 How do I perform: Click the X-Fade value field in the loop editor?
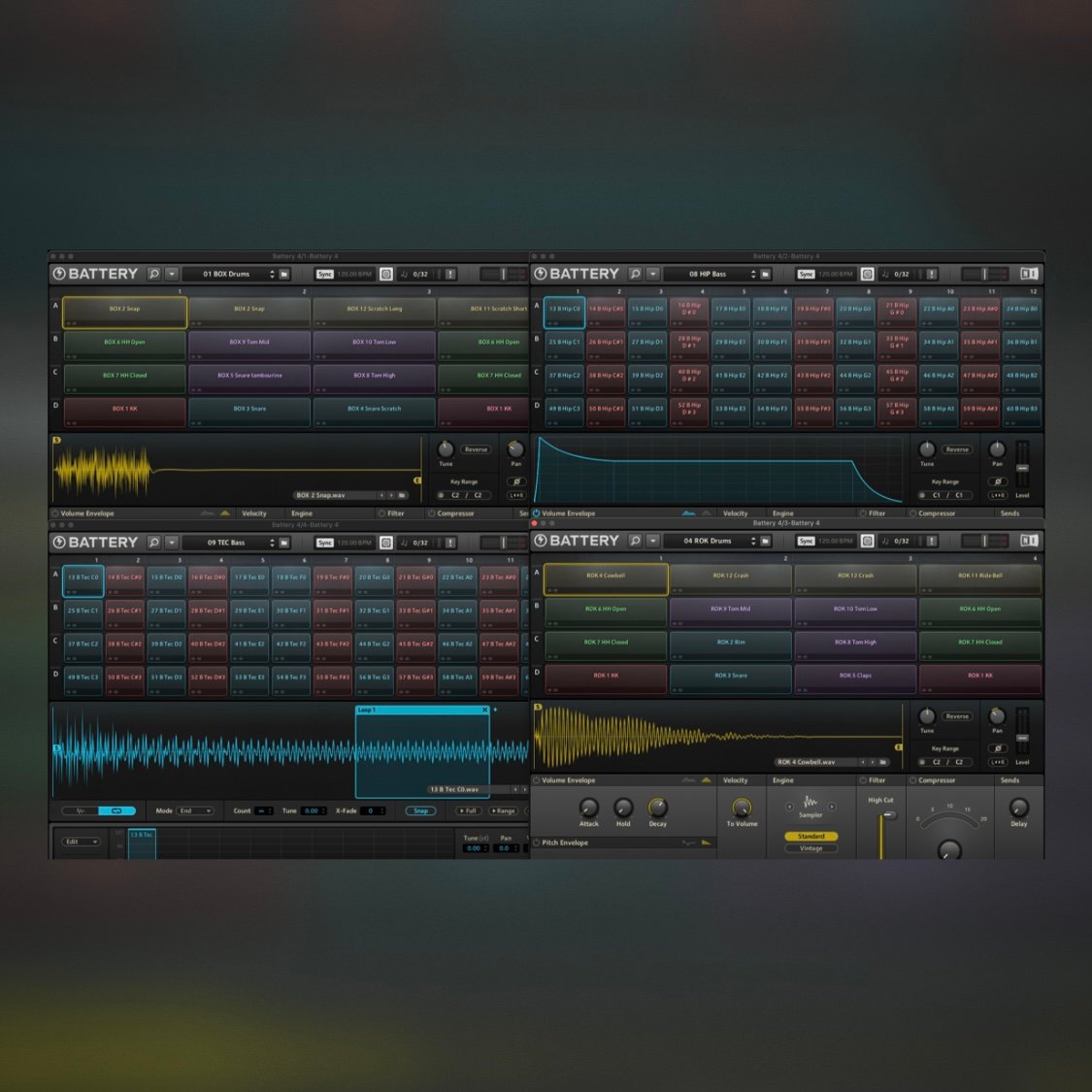tap(373, 811)
